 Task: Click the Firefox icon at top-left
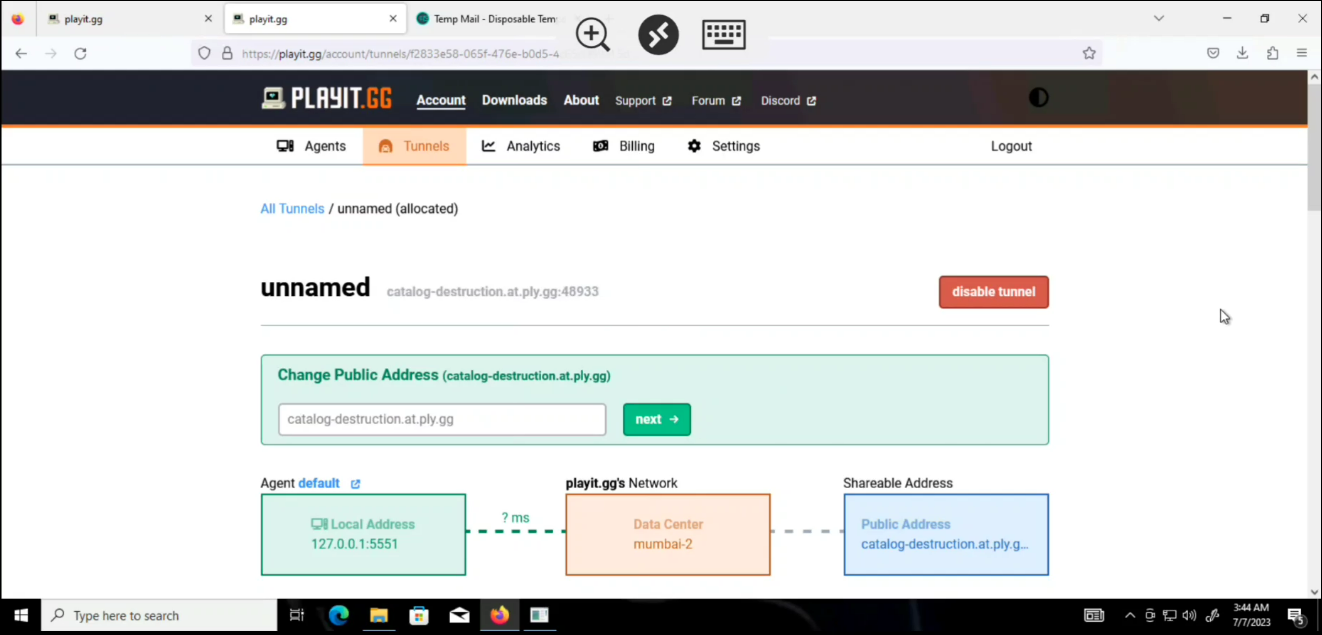pos(18,19)
